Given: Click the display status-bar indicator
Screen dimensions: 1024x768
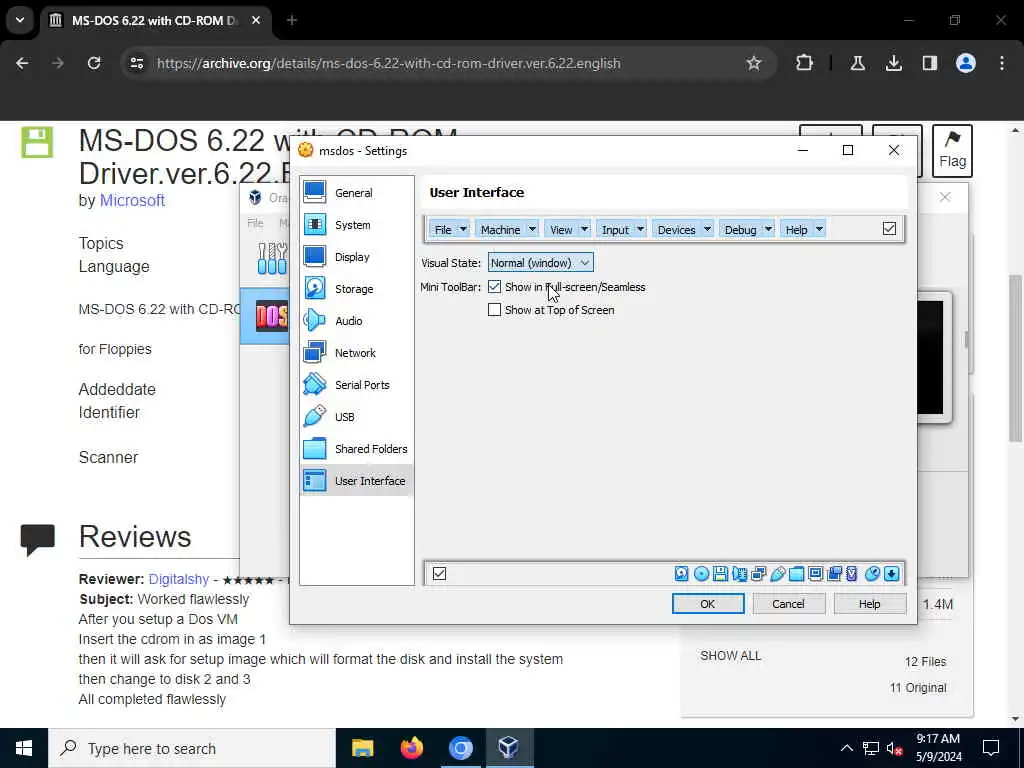Looking at the screenshot, I should click(x=815, y=573).
